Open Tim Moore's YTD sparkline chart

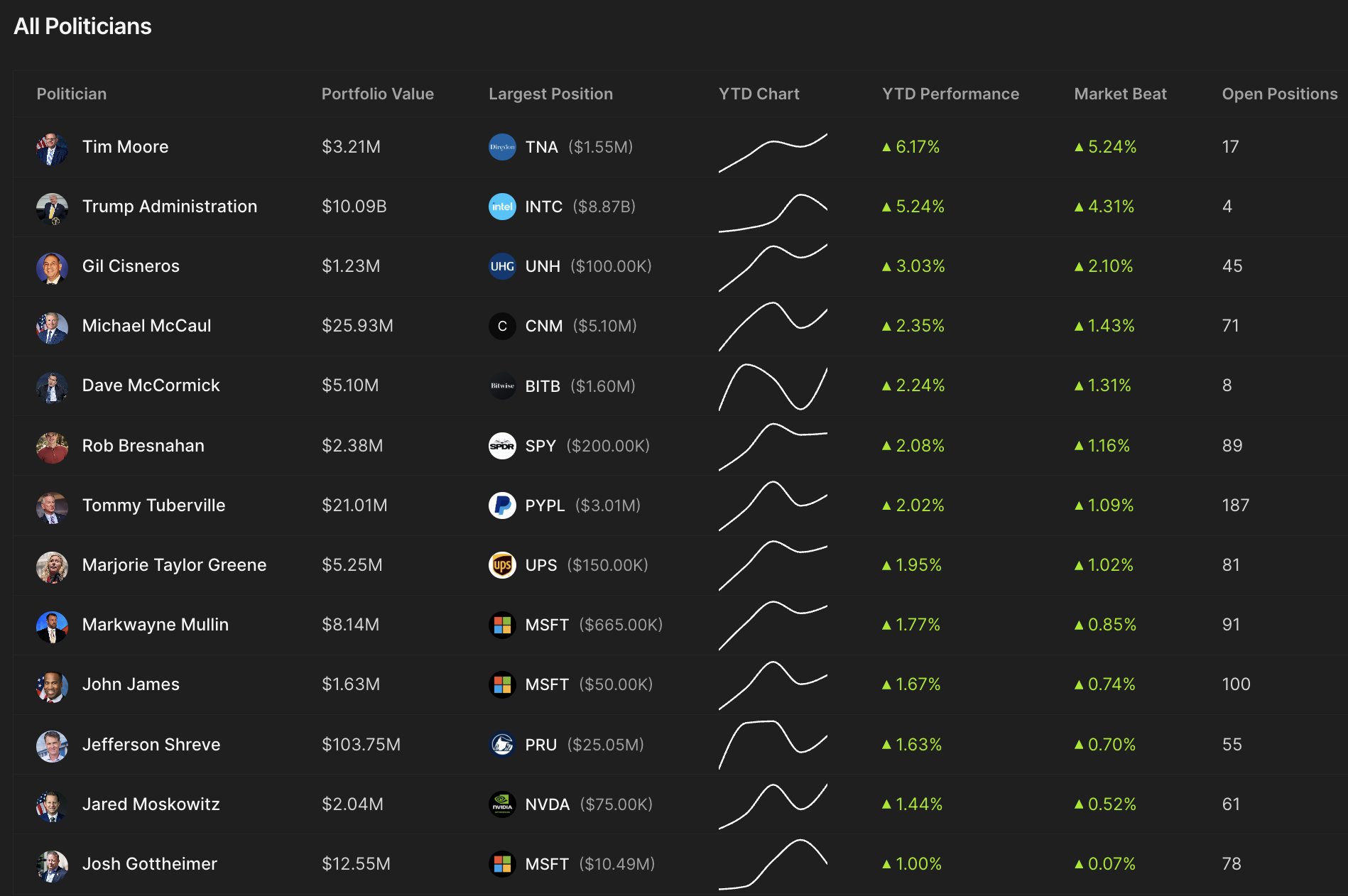coord(773,152)
